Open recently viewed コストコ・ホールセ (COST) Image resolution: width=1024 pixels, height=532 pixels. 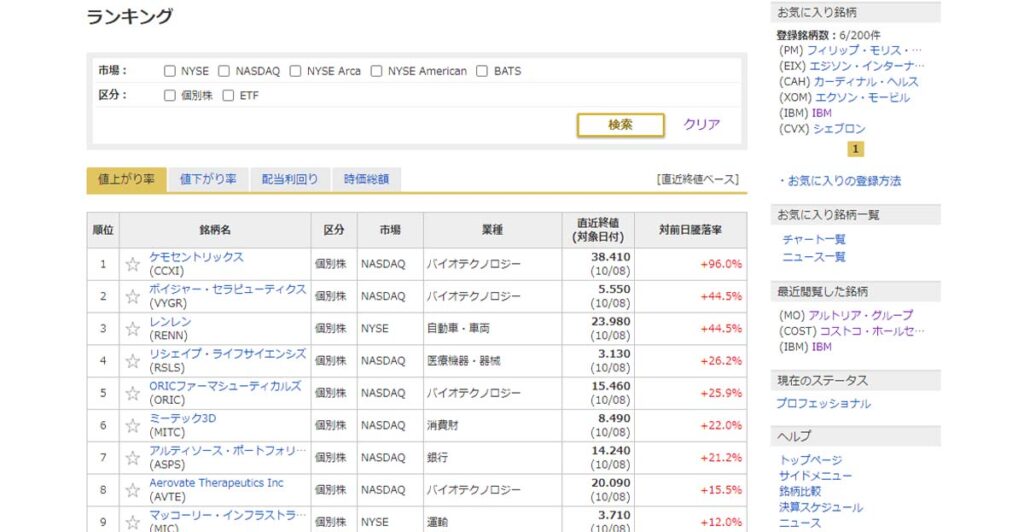point(872,331)
